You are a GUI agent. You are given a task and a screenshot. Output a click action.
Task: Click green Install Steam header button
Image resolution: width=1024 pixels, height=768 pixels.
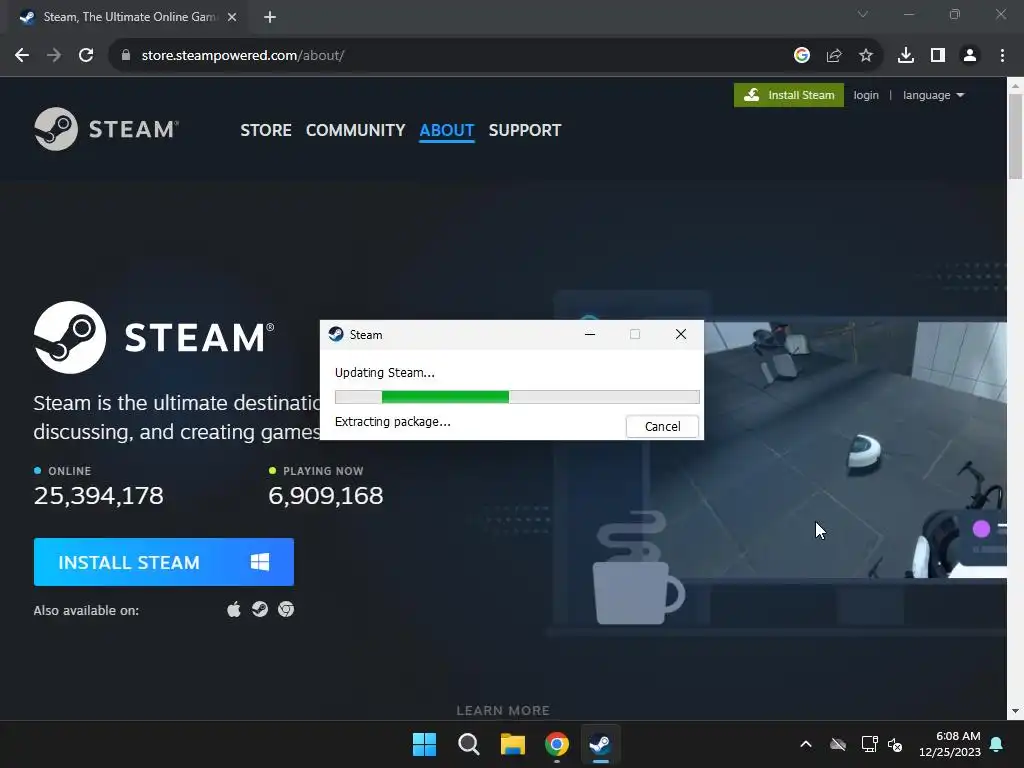point(789,95)
